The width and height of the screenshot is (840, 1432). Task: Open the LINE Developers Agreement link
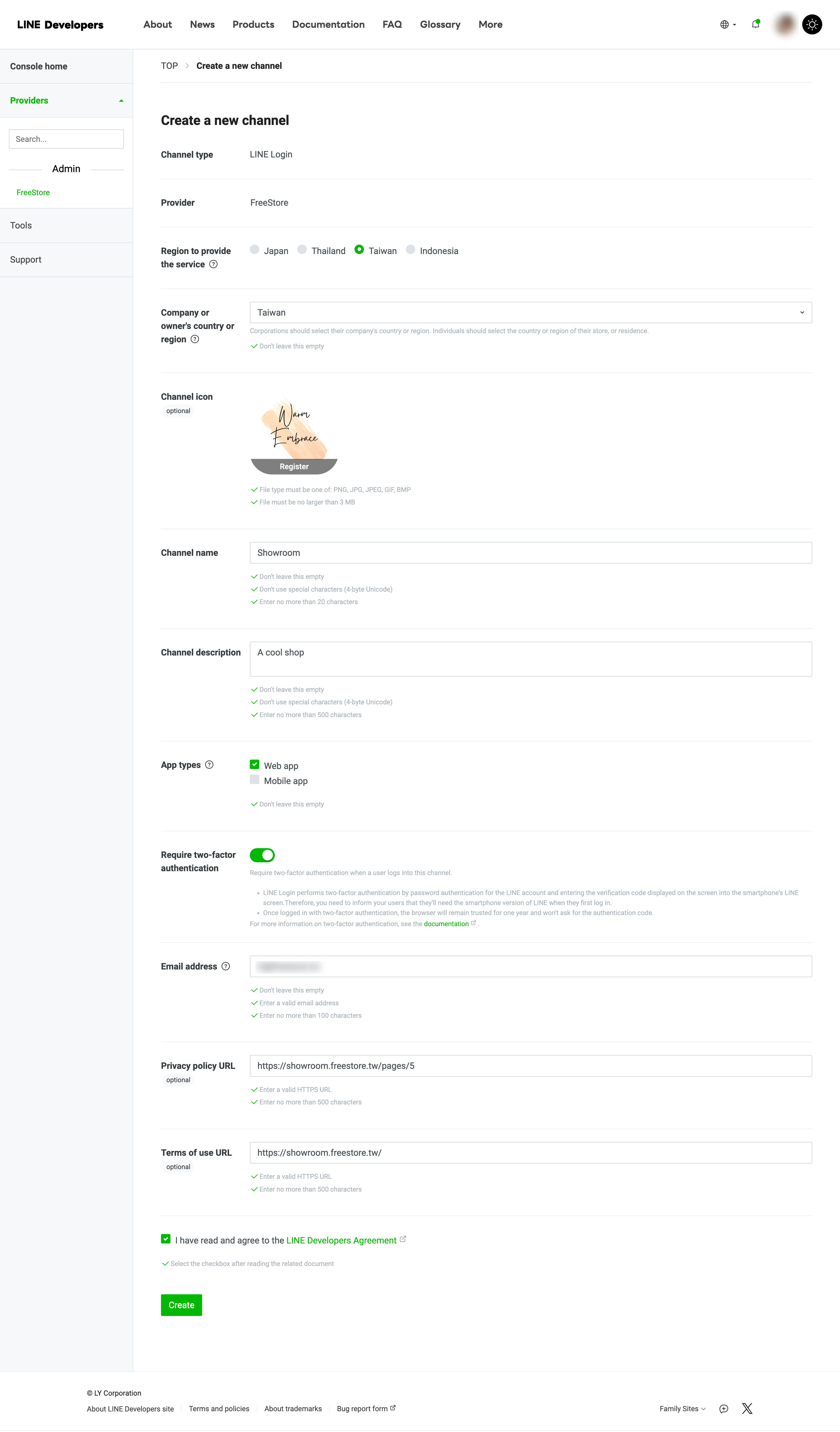pos(341,1240)
